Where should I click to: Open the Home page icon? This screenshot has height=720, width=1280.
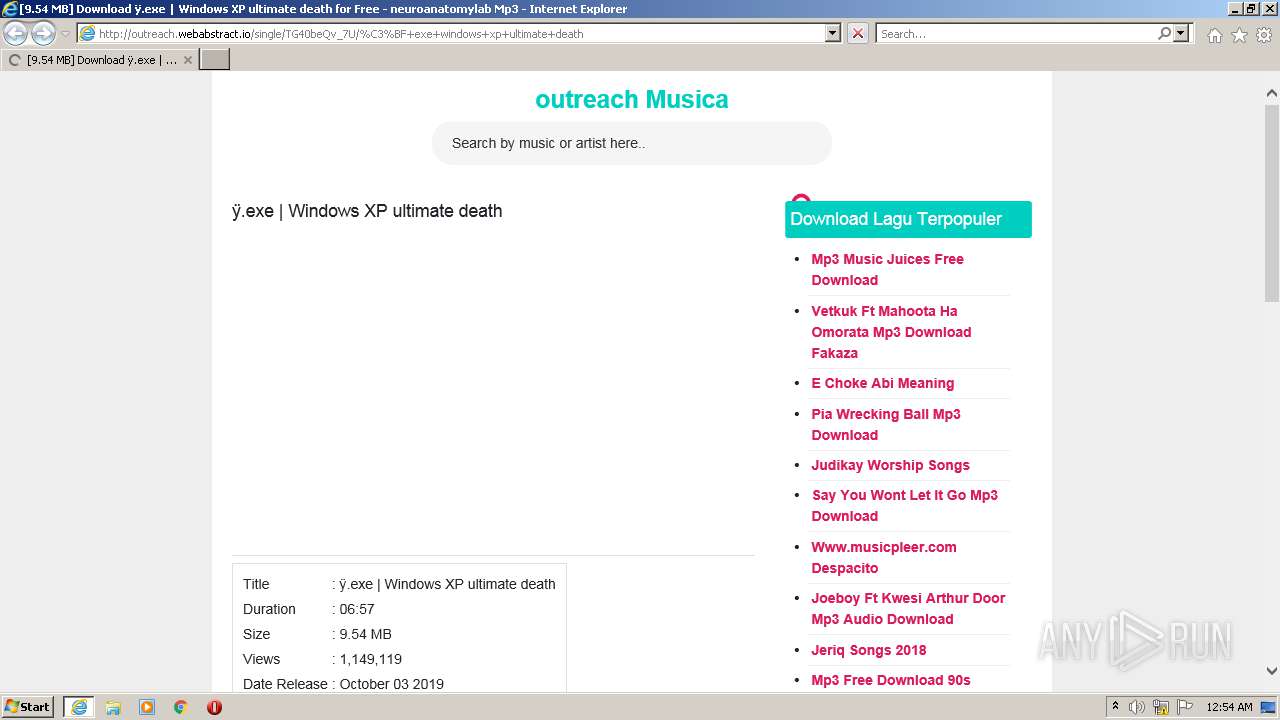(1214, 35)
